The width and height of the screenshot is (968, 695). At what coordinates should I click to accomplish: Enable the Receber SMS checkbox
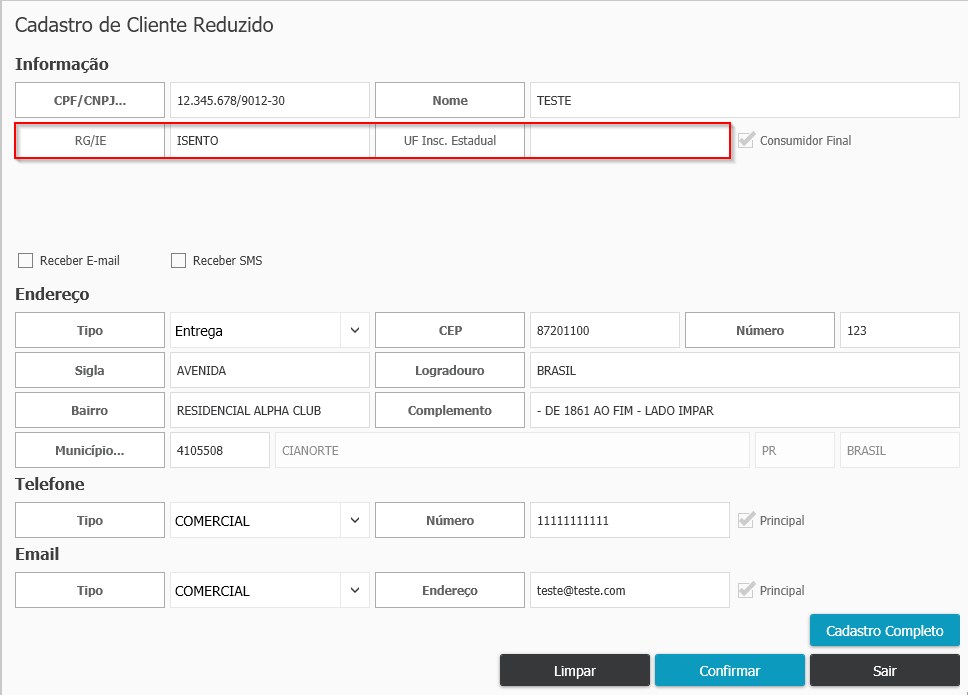(x=179, y=261)
